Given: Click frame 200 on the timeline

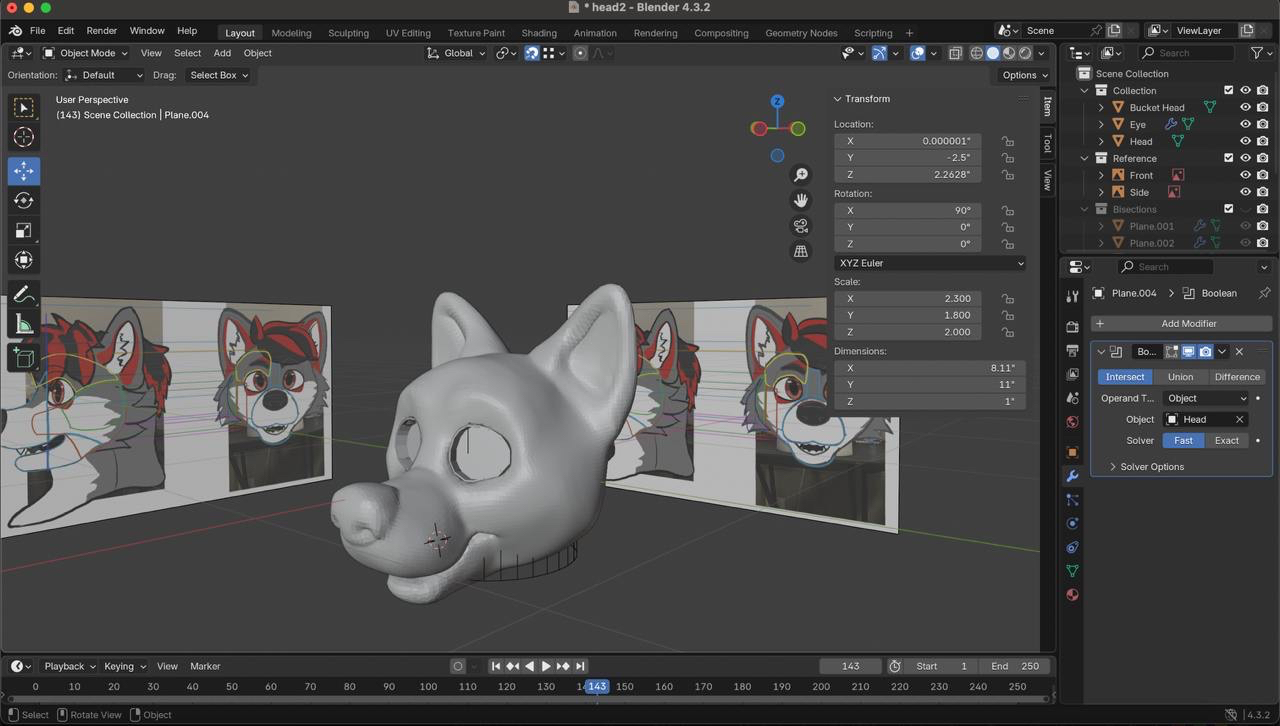Looking at the screenshot, I should click(x=821, y=687).
